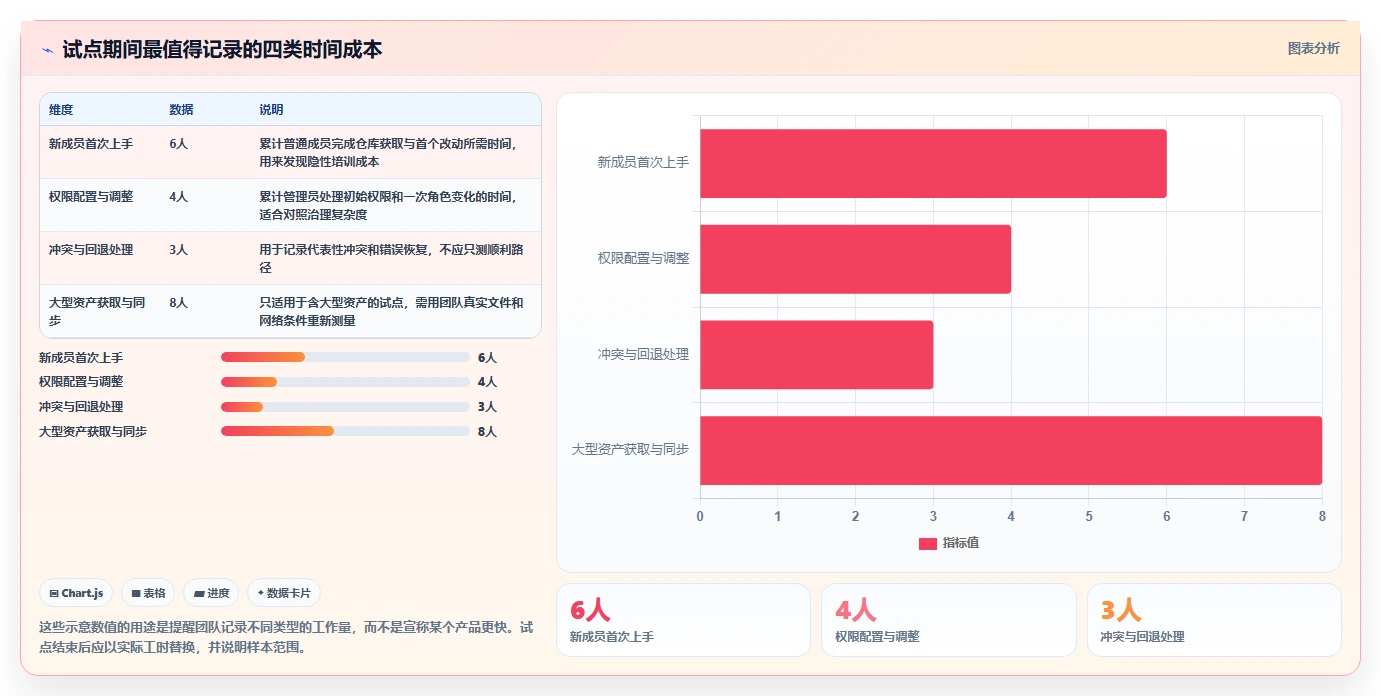Click the 新成员首次上手 chart bar
Image resolution: width=1381 pixels, height=696 pixels.
pos(933,163)
